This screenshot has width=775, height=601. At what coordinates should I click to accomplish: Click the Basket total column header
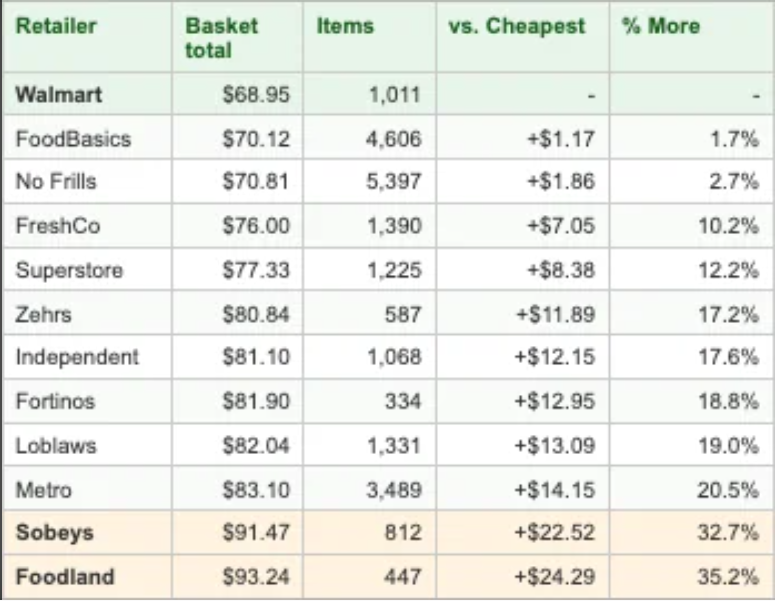[x=221, y=38]
